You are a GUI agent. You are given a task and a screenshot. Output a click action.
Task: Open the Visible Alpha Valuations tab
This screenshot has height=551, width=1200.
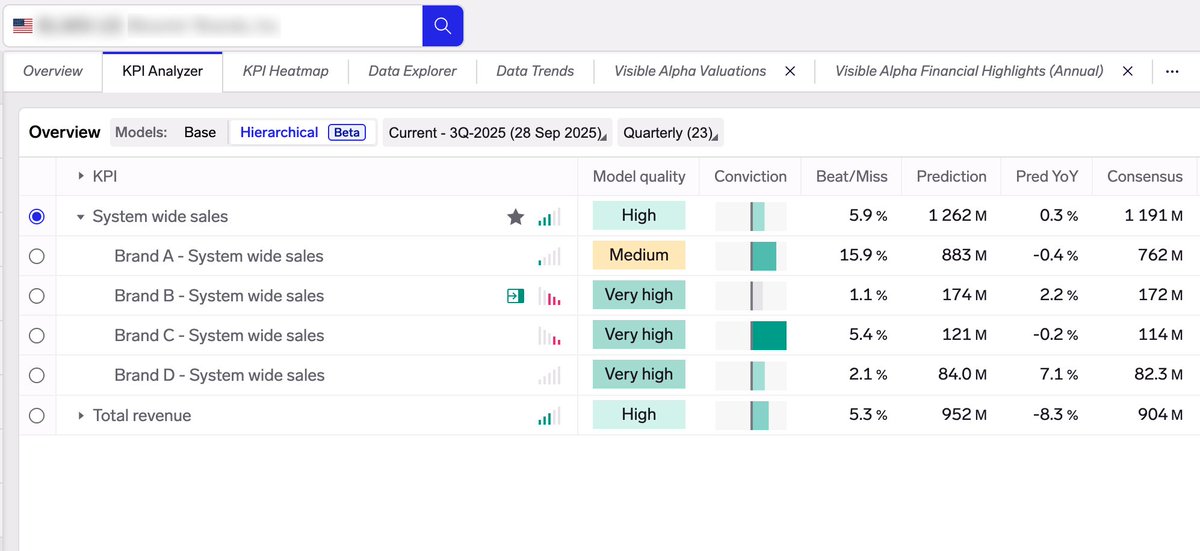click(690, 71)
